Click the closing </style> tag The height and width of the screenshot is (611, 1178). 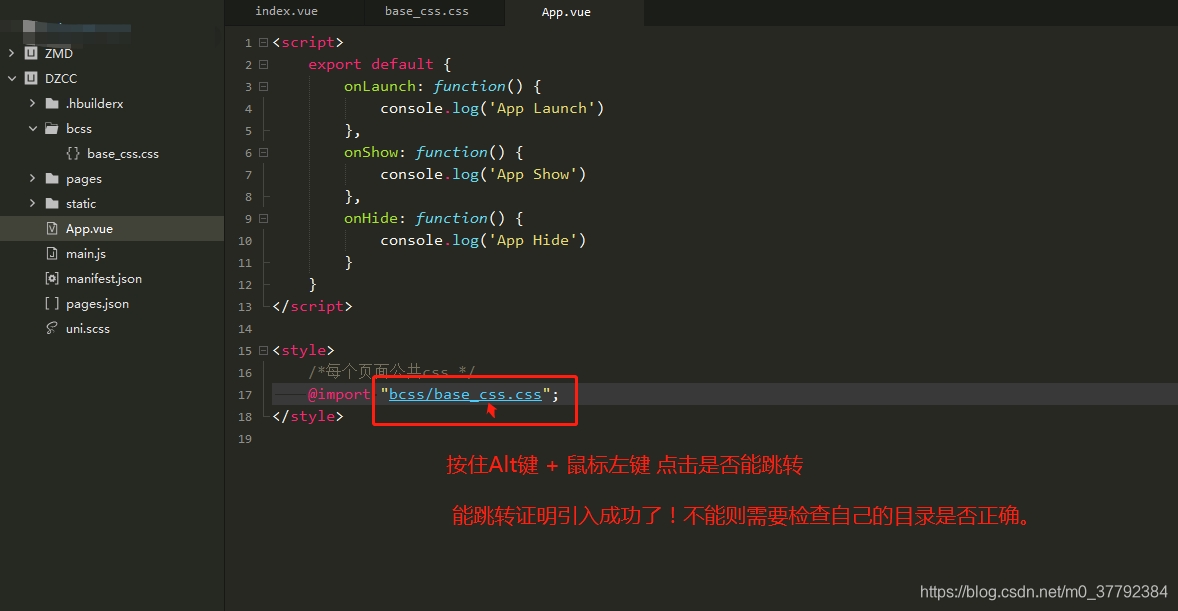point(308,416)
